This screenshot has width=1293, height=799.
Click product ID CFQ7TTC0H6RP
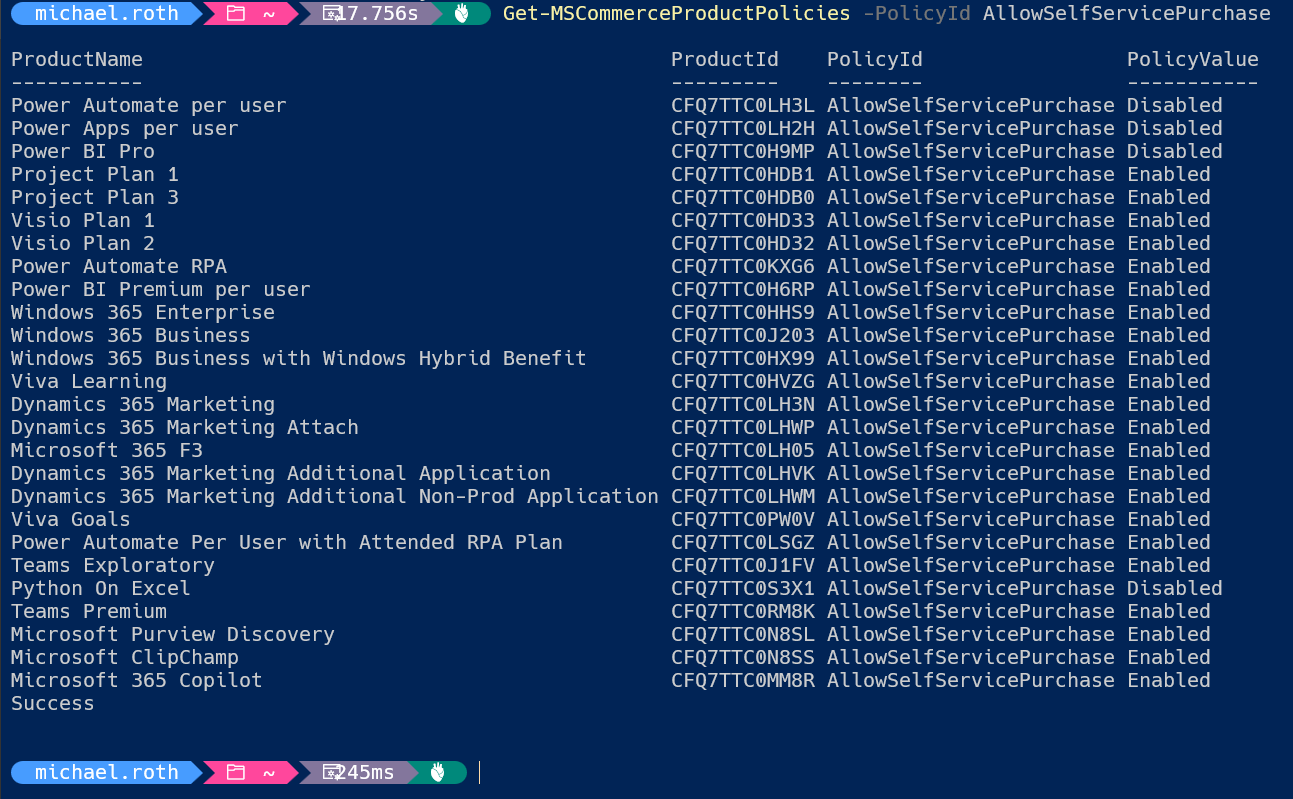point(743,289)
